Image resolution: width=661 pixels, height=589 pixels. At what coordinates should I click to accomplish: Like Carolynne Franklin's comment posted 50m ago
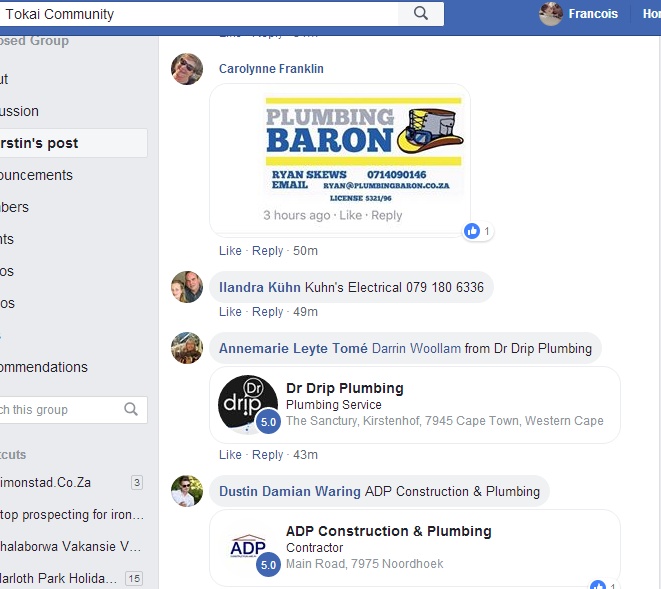230,250
